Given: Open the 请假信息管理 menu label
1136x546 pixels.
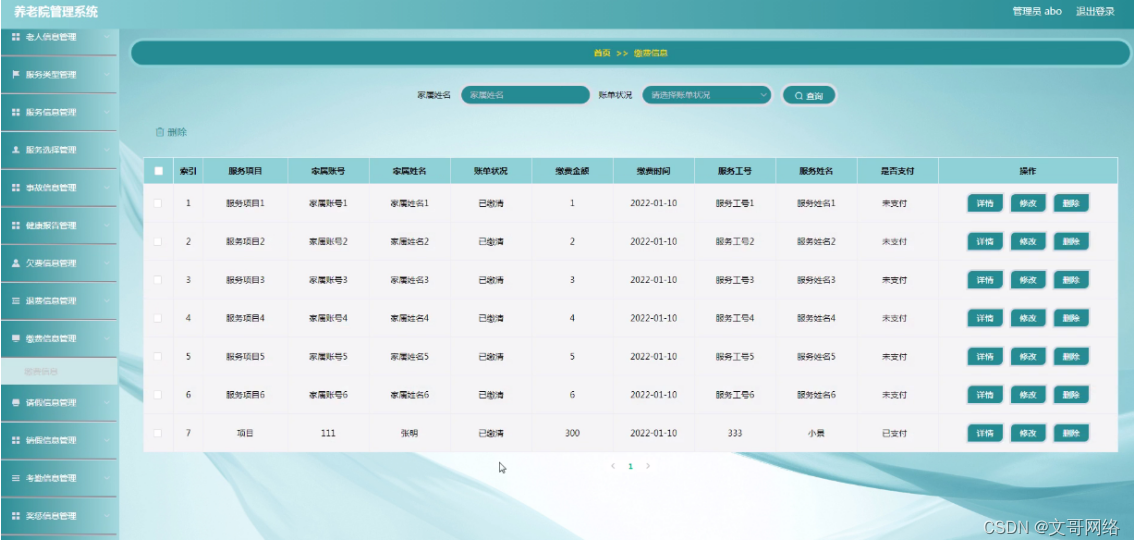Looking at the screenshot, I should pyautogui.click(x=51, y=403).
